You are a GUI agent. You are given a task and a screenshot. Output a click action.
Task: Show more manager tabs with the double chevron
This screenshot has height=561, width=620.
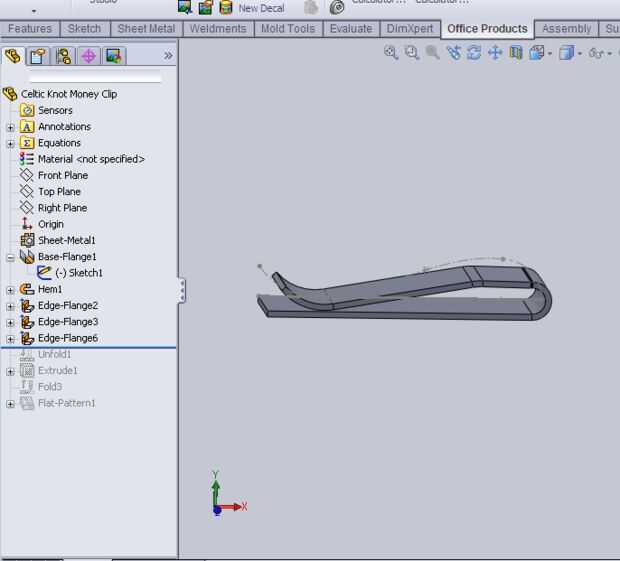[168, 55]
